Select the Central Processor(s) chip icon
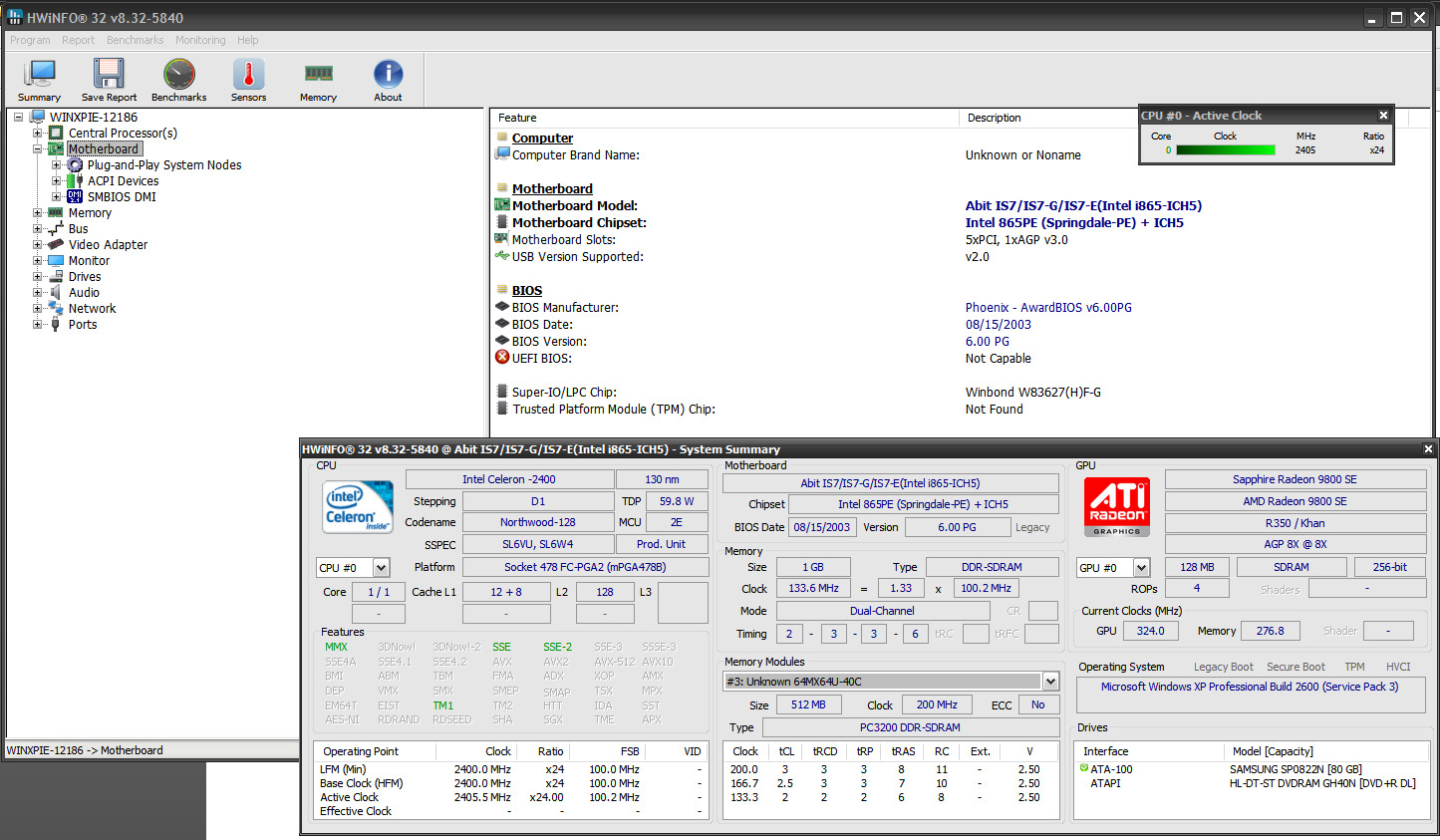The height and width of the screenshot is (840, 1440). click(56, 133)
